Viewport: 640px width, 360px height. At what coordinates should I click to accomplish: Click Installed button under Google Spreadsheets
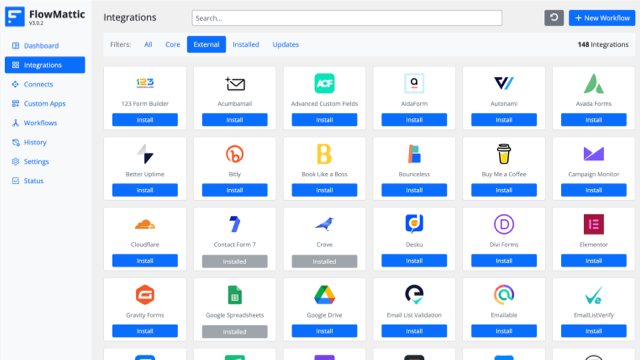pyautogui.click(x=235, y=331)
